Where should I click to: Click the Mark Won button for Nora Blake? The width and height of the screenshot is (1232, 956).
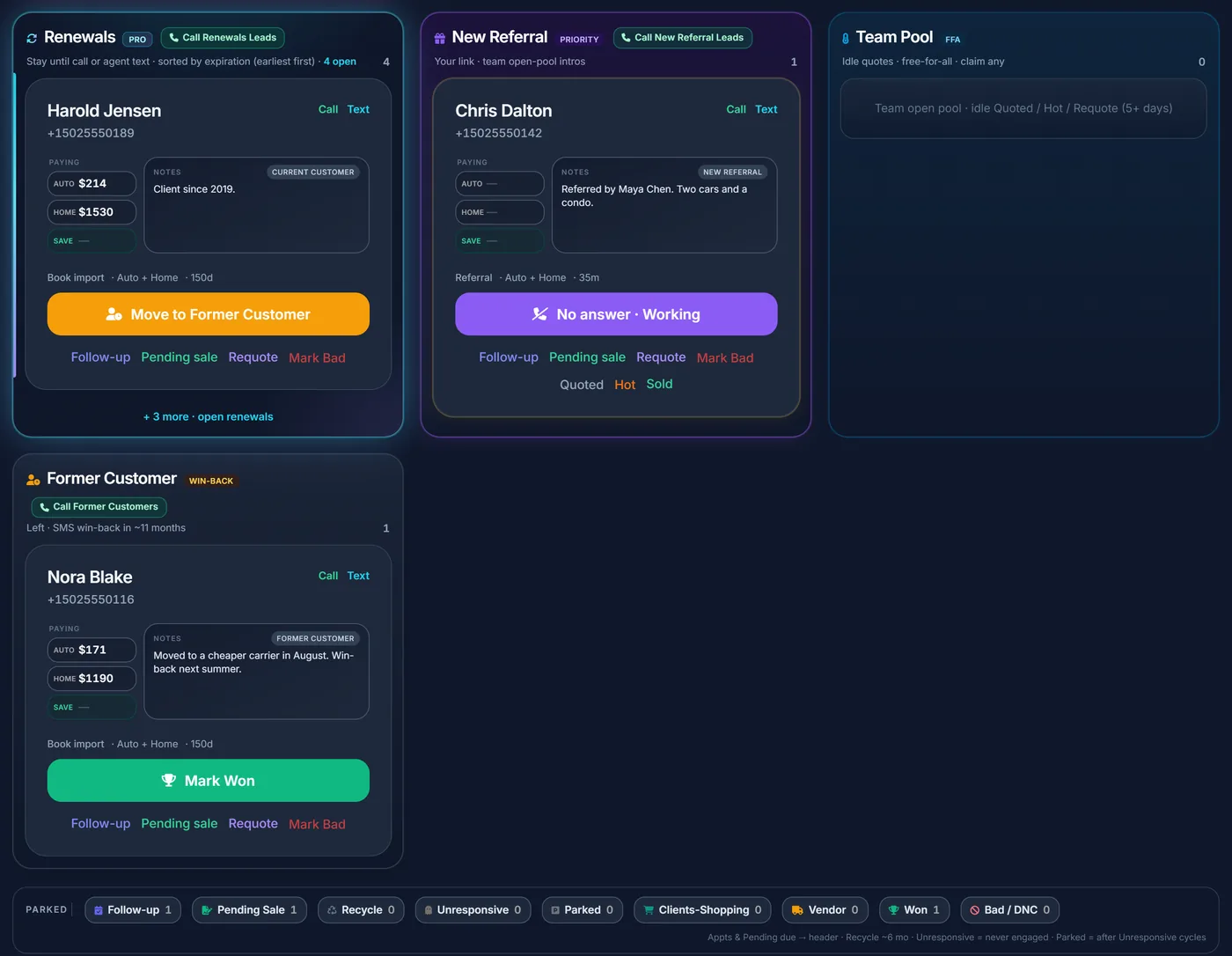point(209,781)
